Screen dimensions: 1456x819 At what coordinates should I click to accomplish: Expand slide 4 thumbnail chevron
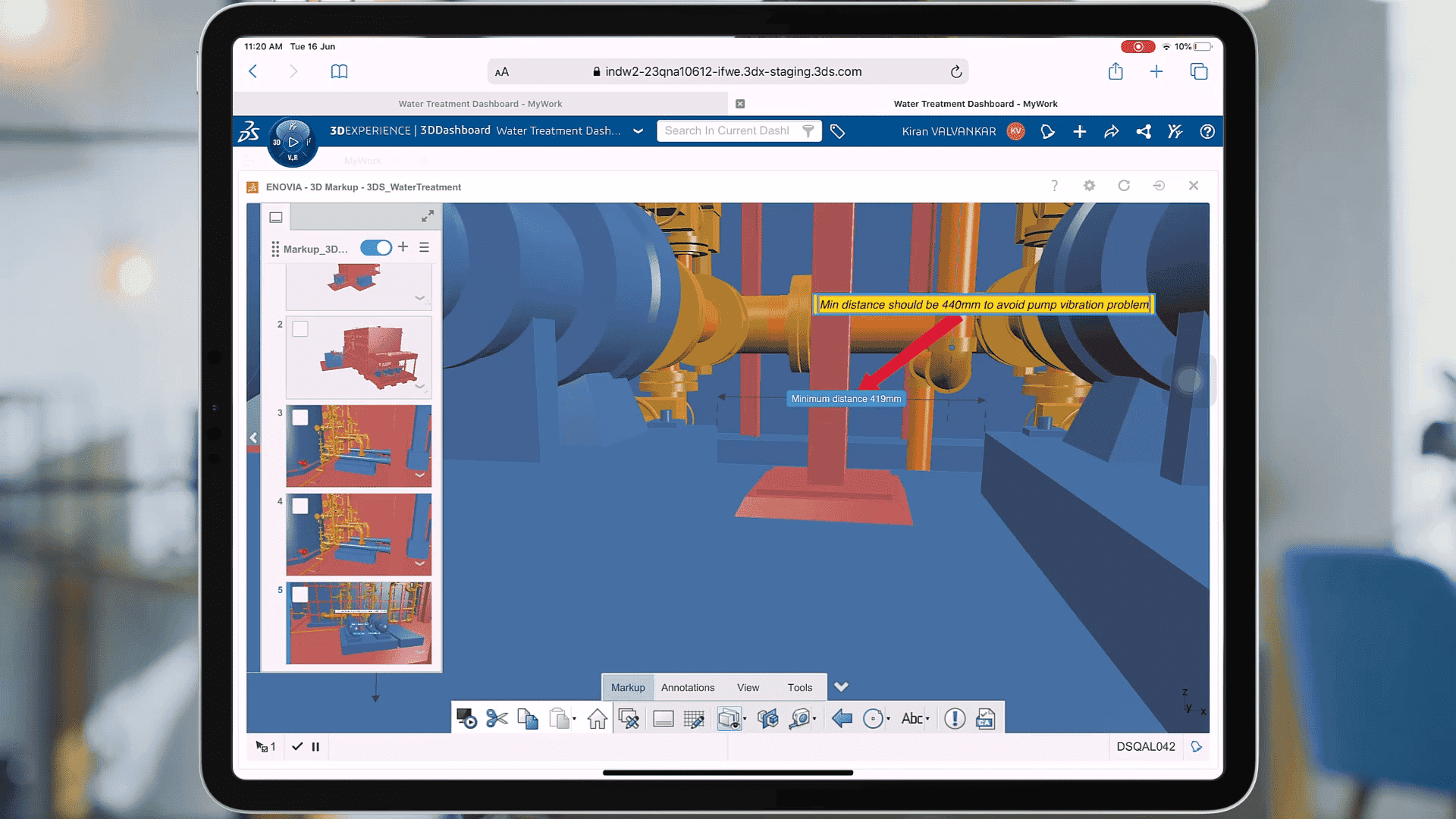[419, 564]
